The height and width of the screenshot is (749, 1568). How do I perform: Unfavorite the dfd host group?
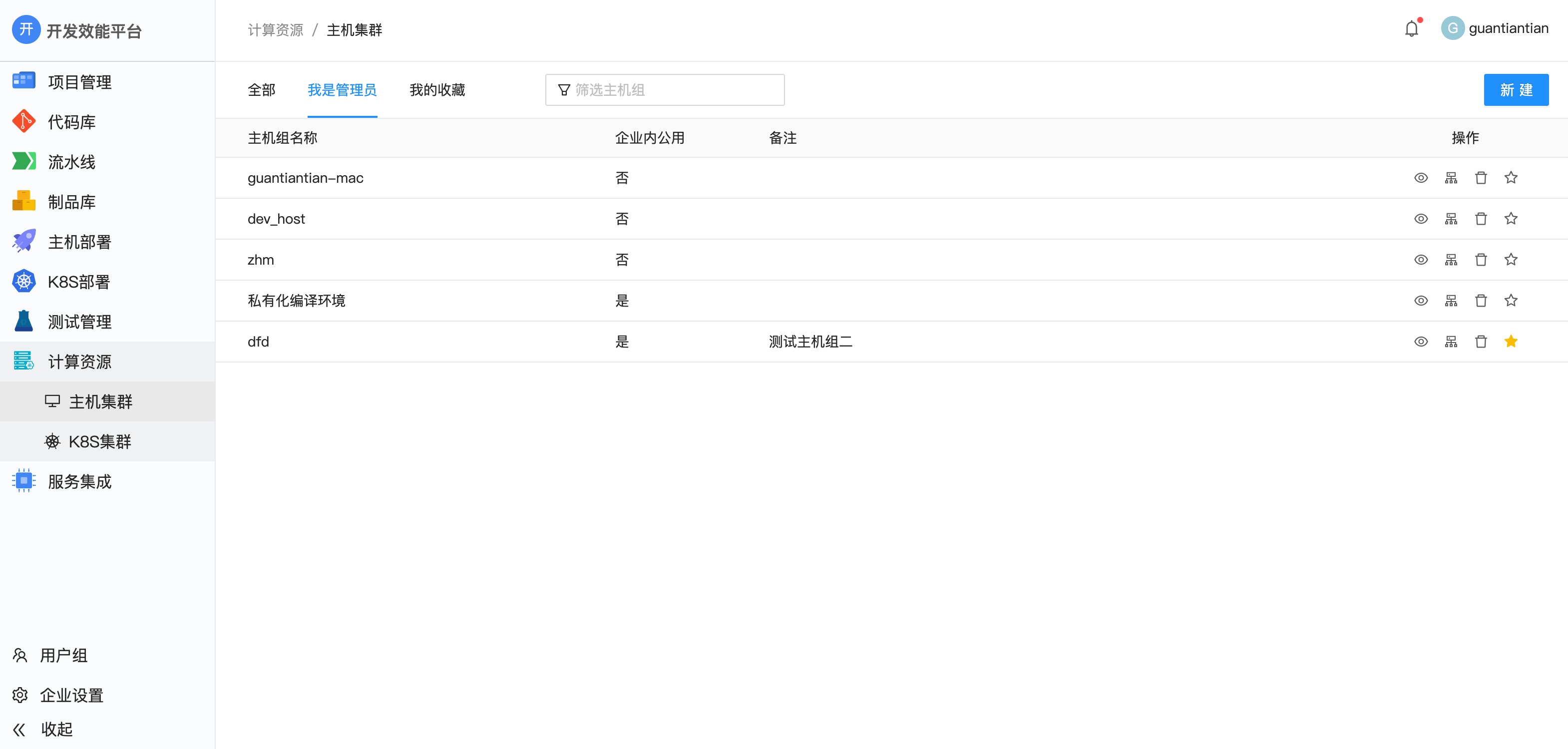pyautogui.click(x=1512, y=342)
